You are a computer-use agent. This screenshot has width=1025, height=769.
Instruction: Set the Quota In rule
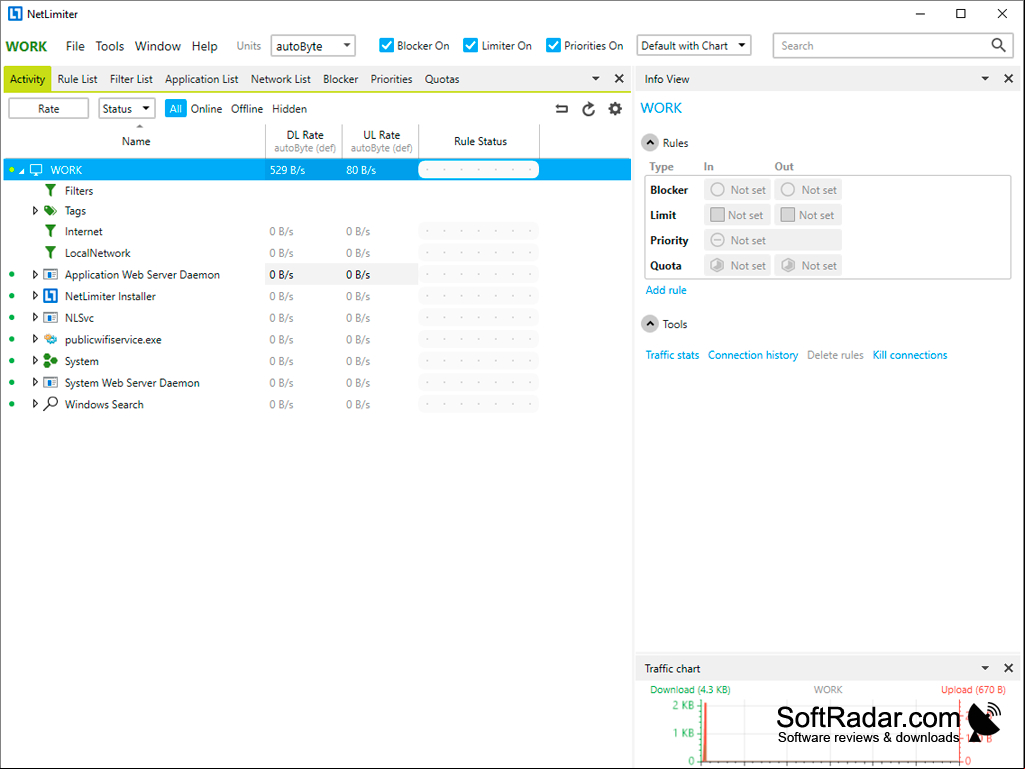click(737, 265)
